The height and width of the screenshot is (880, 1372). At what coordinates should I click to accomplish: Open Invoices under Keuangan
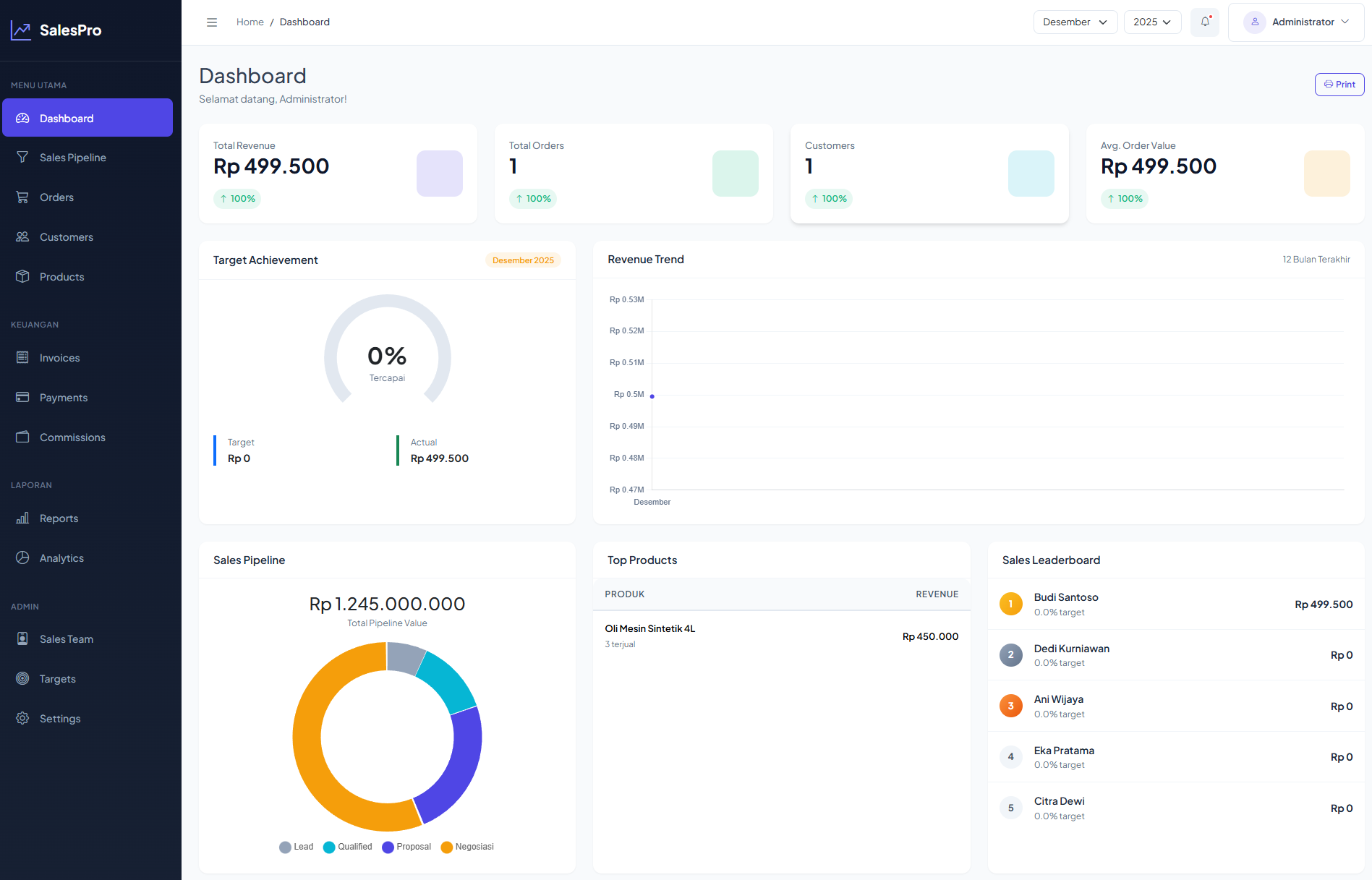tap(59, 357)
